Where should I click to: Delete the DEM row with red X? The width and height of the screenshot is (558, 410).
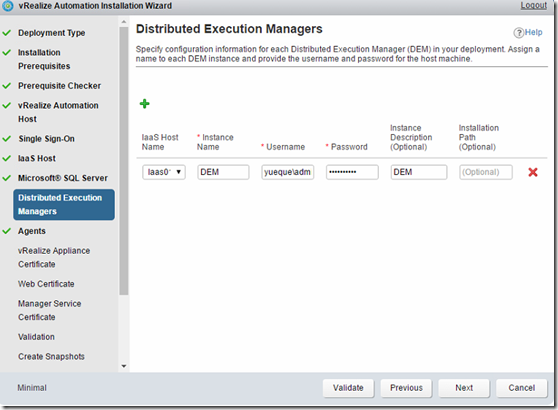(x=533, y=172)
